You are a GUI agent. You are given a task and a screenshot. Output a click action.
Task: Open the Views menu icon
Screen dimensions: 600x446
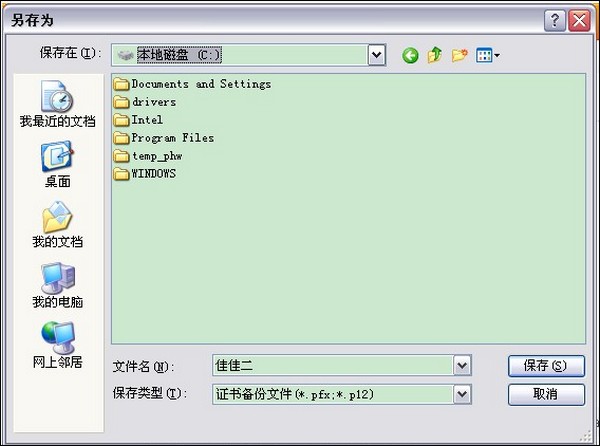pos(488,56)
